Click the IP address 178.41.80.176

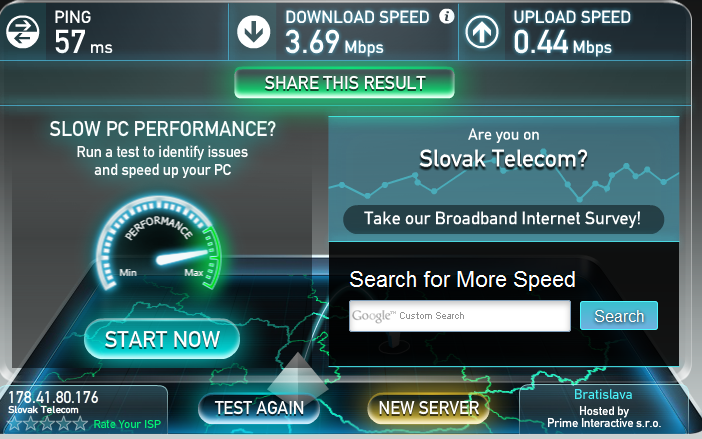click(53, 397)
